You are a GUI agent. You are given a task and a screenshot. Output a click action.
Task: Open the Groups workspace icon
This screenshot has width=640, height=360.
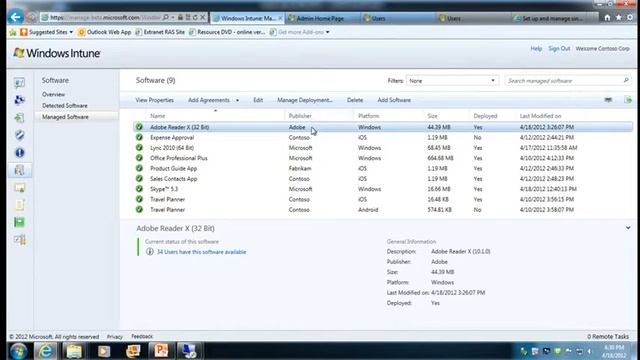(19, 100)
